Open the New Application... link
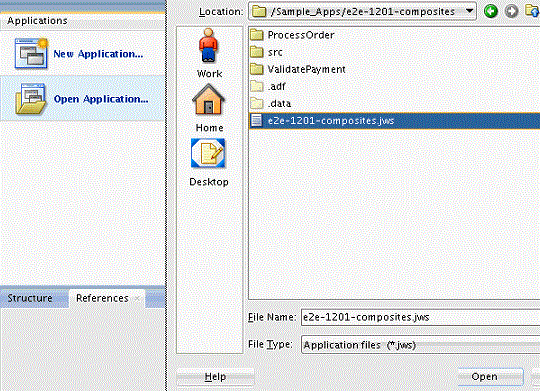 [98, 54]
